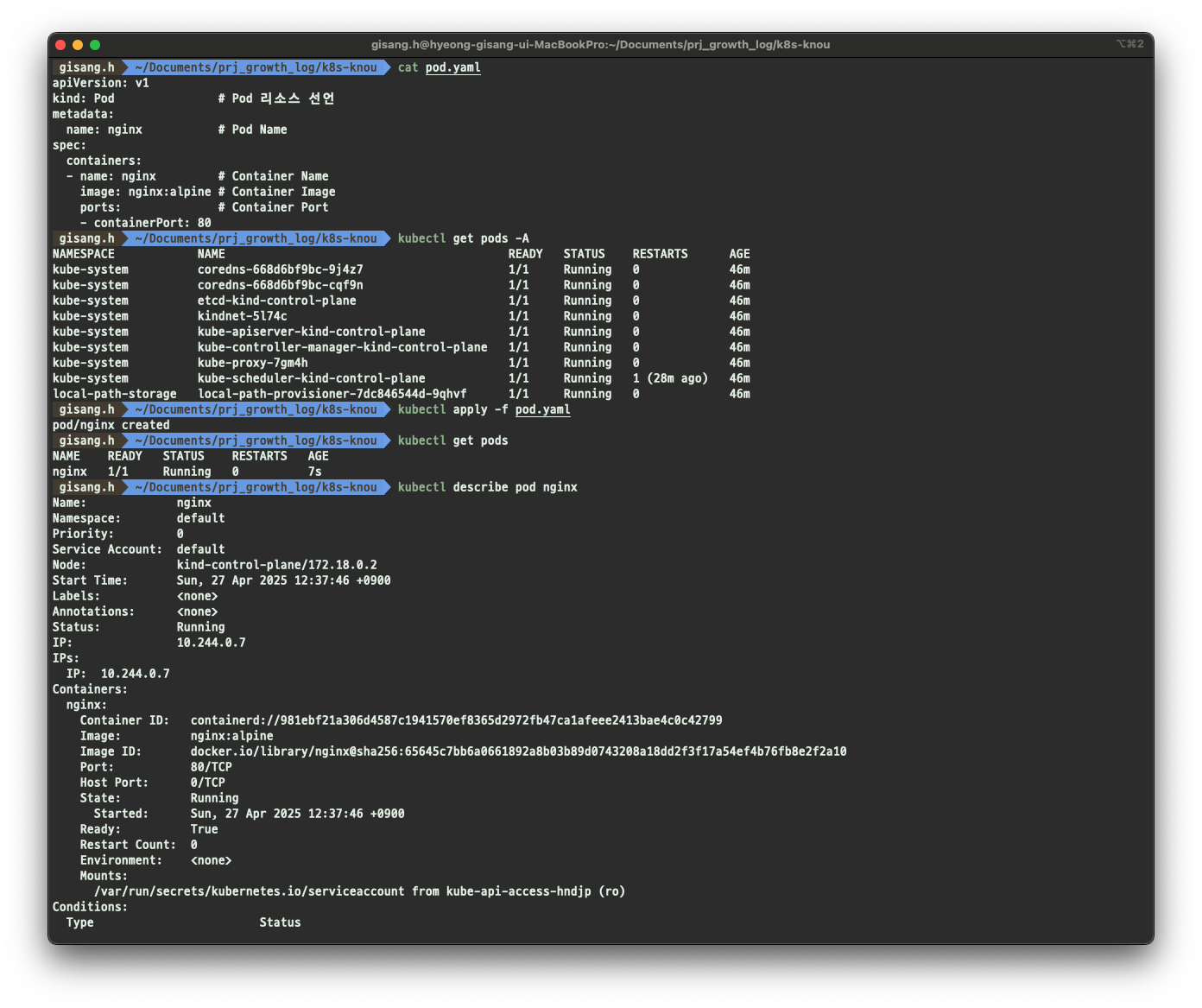The image size is (1202, 1008).
Task: Click the kube-proxy-7gm4h pod name
Action: [253, 363]
